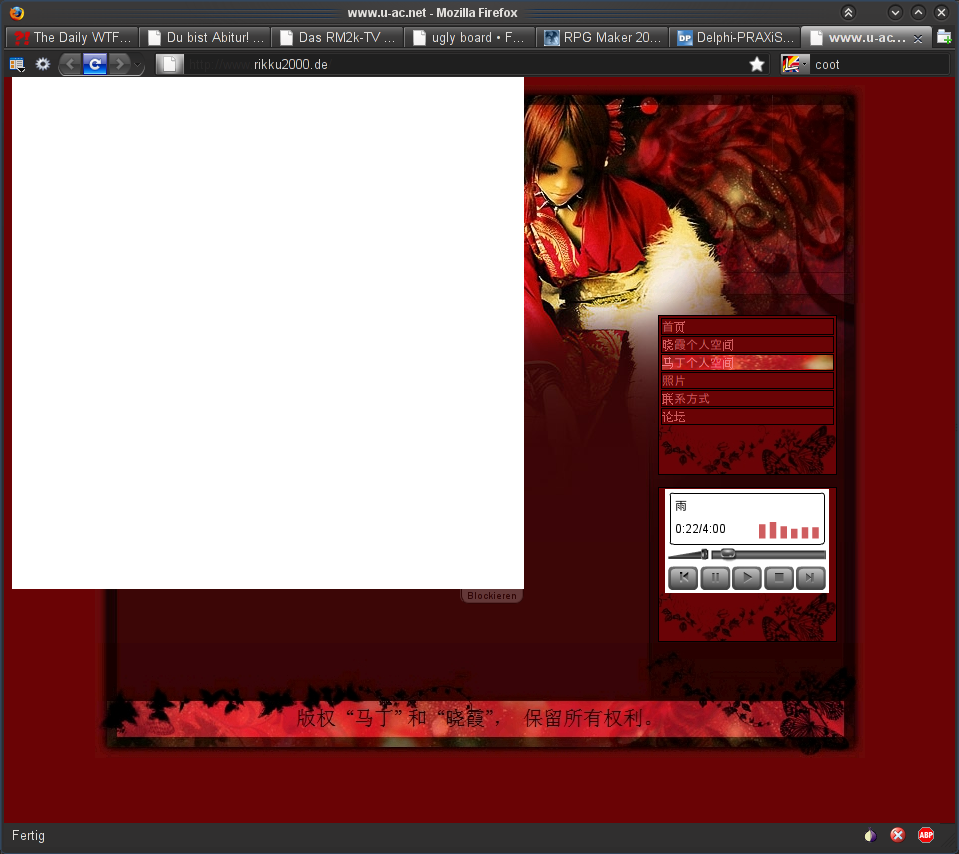
Task: Open the gear settings icon in toolbar
Action: (x=43, y=64)
